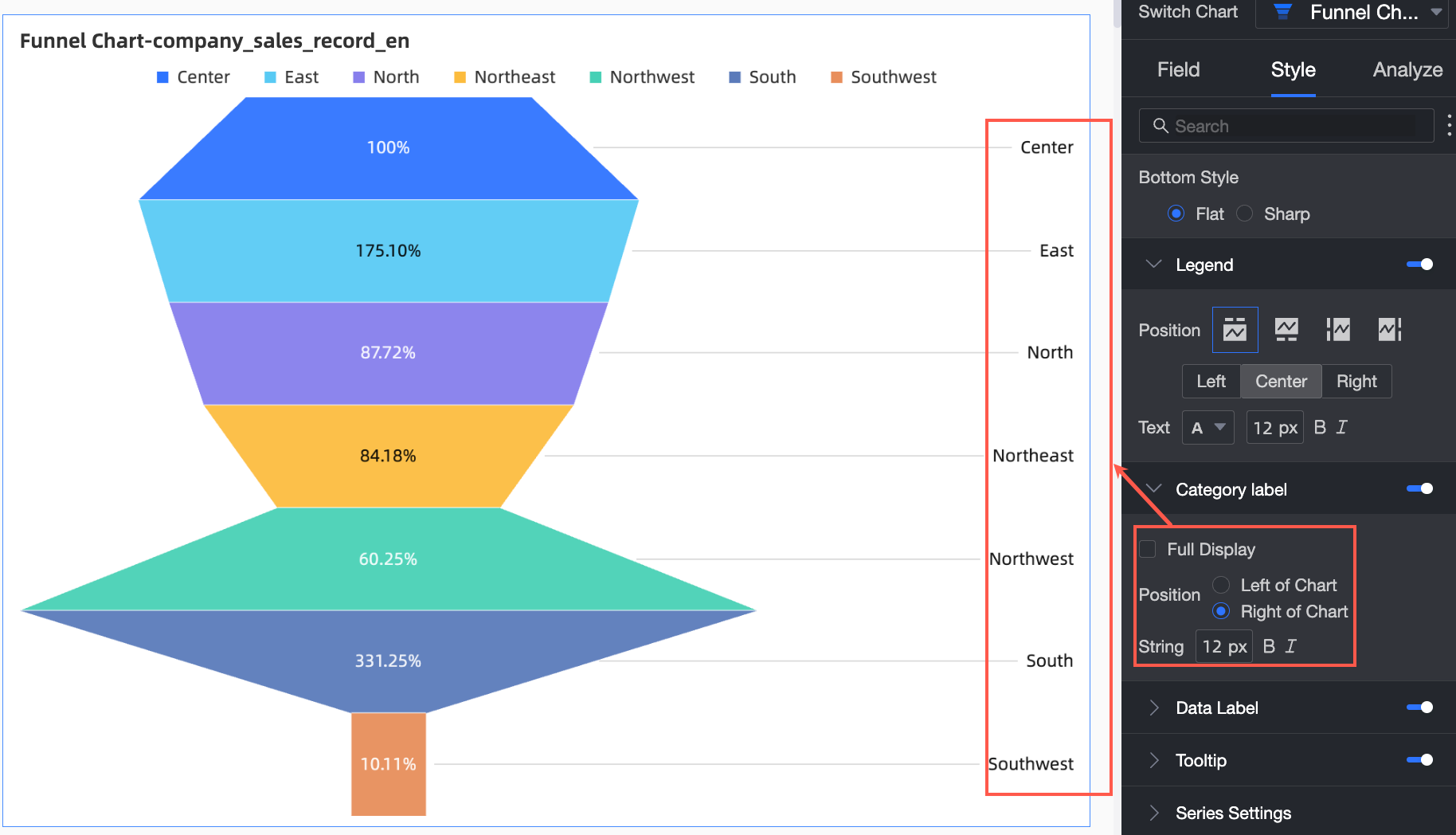
Task: Toggle bold for legend text
Action: 1320,427
